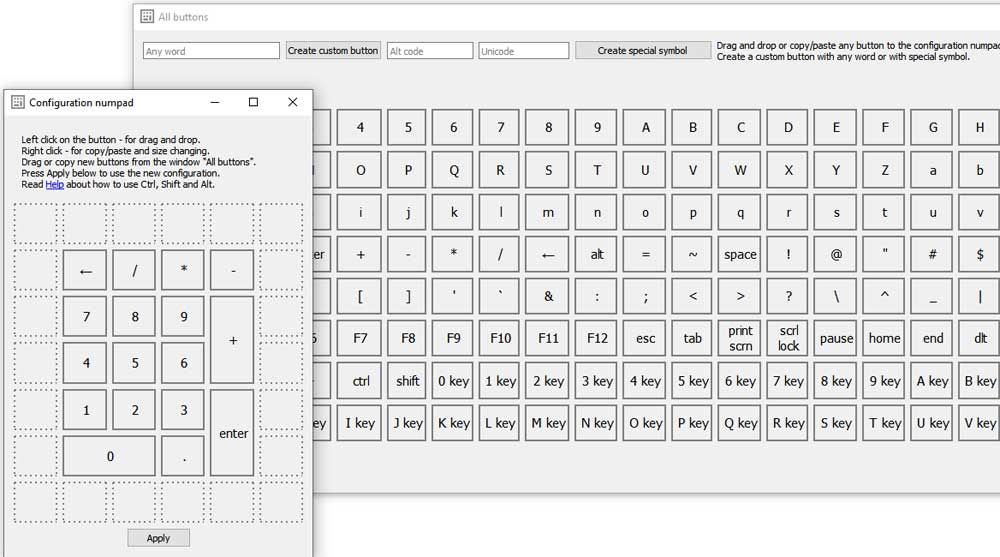
Task: Click the uppercase W button
Action: point(740,170)
